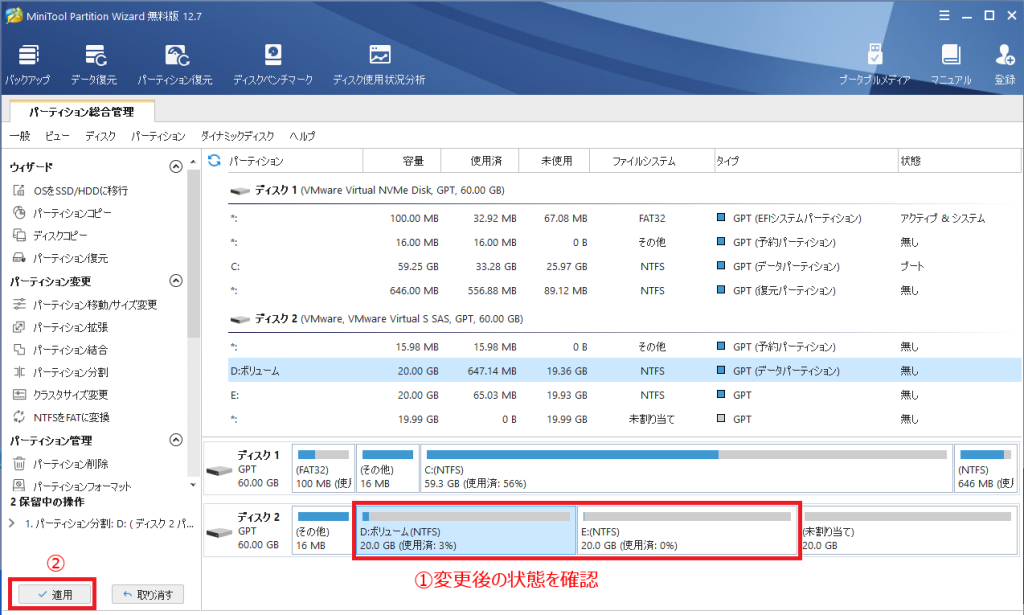
Task: Select D:ボリューム row in partition list
Action: (624, 371)
